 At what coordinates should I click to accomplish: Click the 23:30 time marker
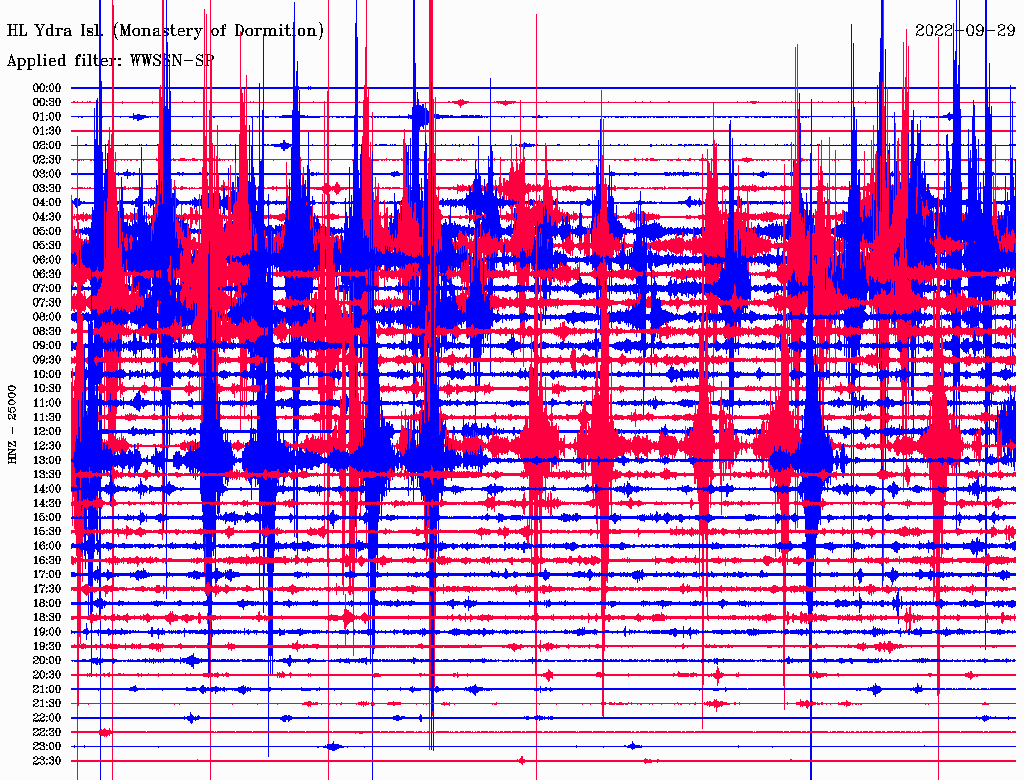[x=47, y=761]
